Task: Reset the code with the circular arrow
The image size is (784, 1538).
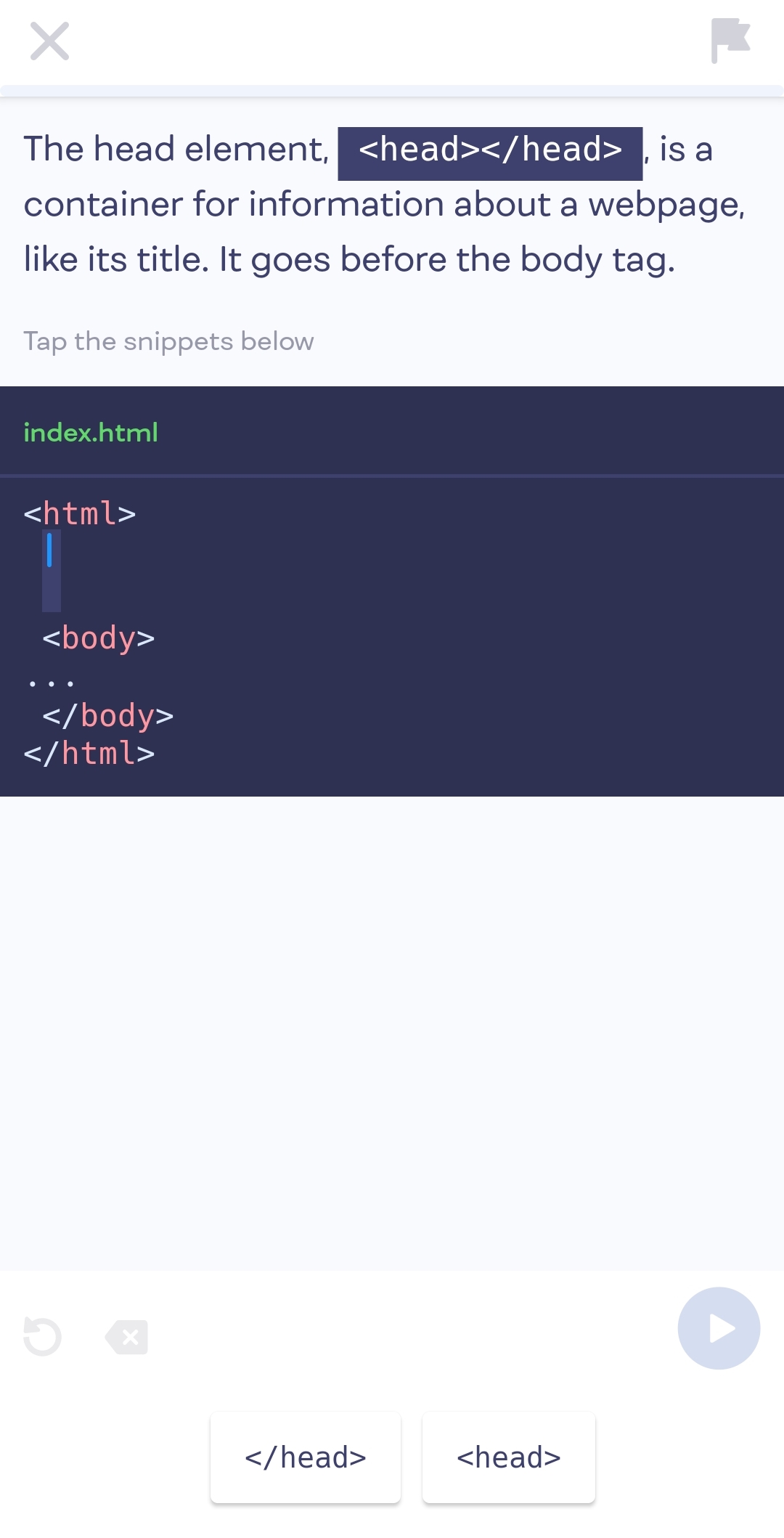Action: (x=42, y=1336)
